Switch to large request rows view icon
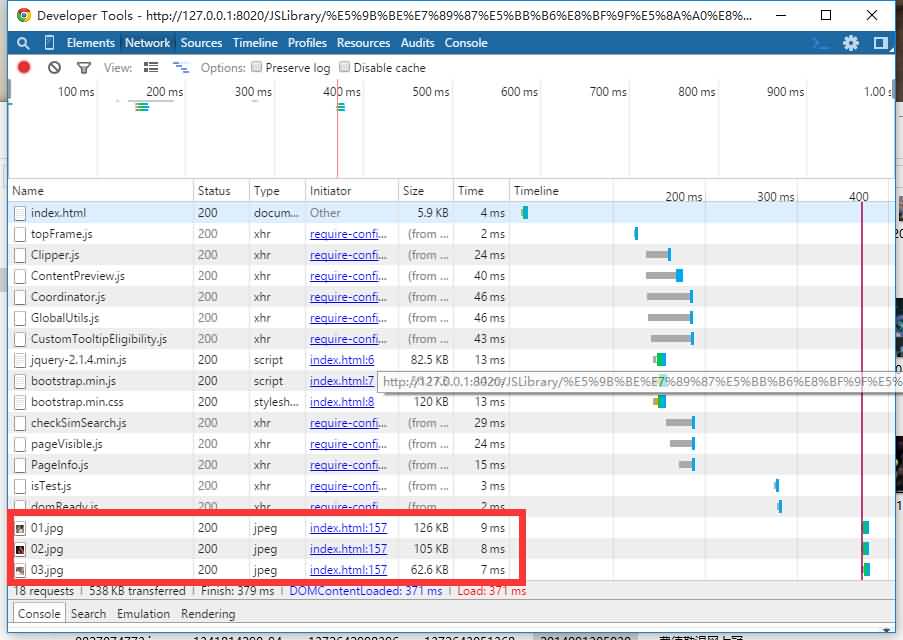The height and width of the screenshot is (640, 903). (151, 67)
